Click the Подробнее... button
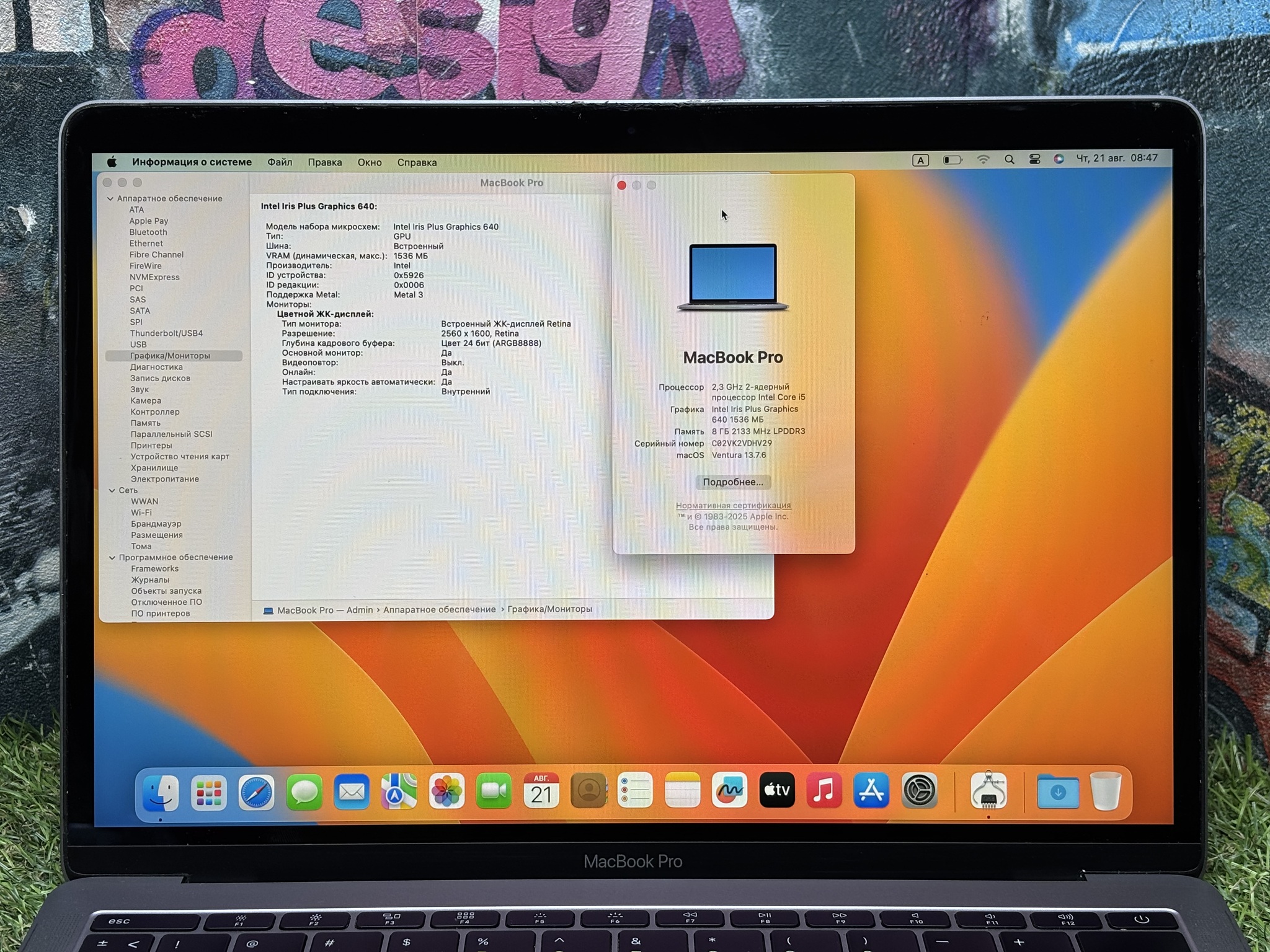The image size is (1270, 952). (x=732, y=482)
